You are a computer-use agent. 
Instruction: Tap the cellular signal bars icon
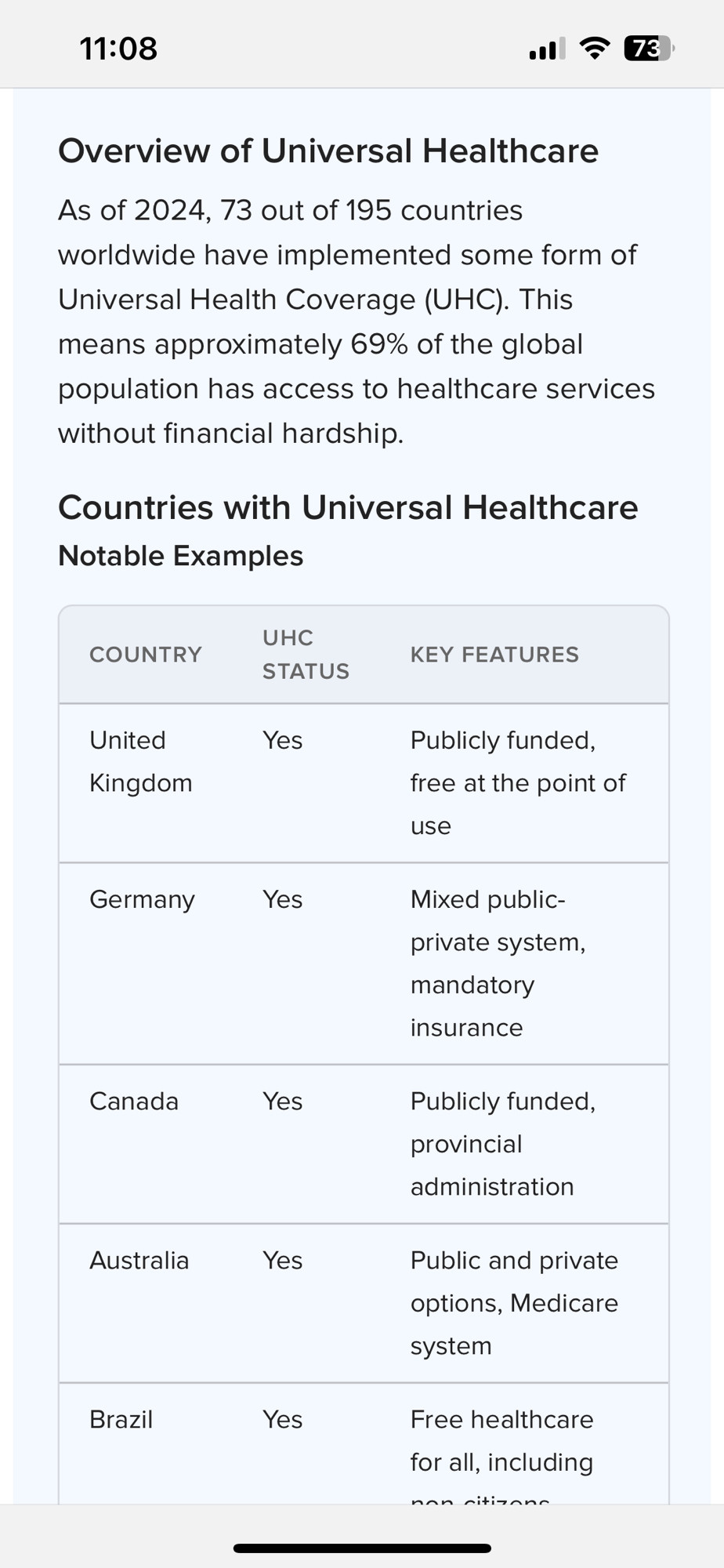point(546,49)
